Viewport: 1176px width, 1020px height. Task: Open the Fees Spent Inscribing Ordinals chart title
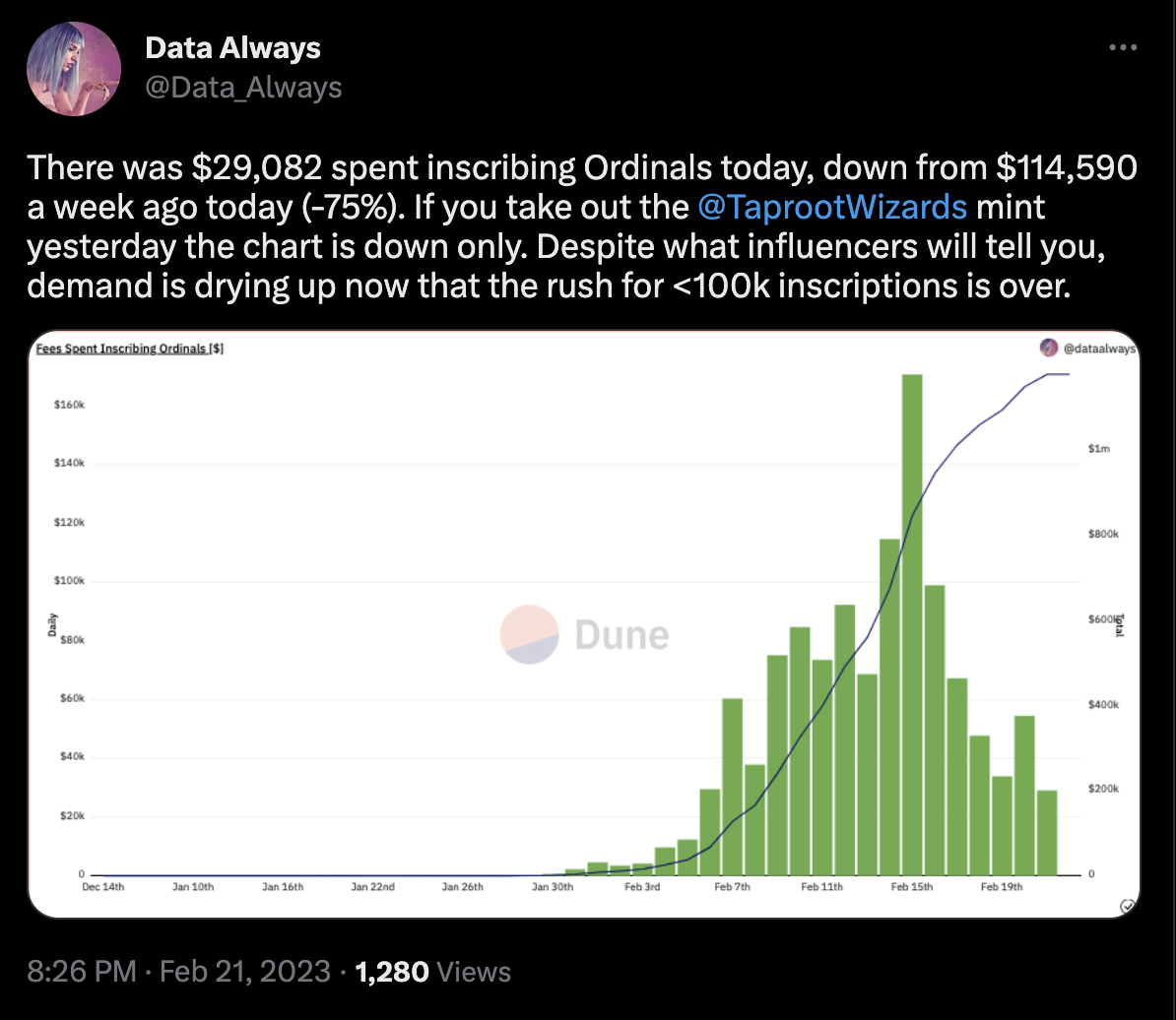coord(128,349)
